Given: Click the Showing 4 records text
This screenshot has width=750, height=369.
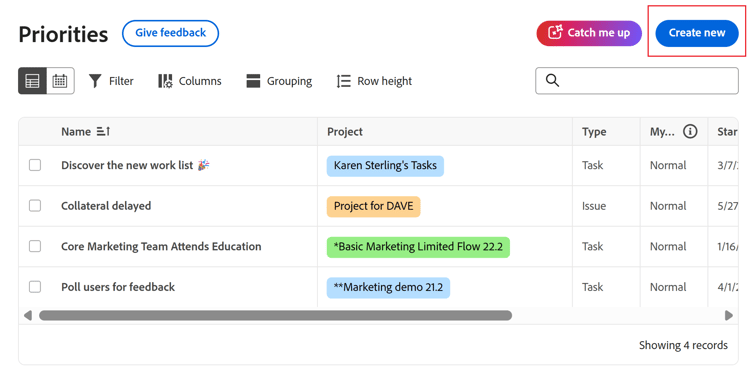Looking at the screenshot, I should (x=684, y=345).
